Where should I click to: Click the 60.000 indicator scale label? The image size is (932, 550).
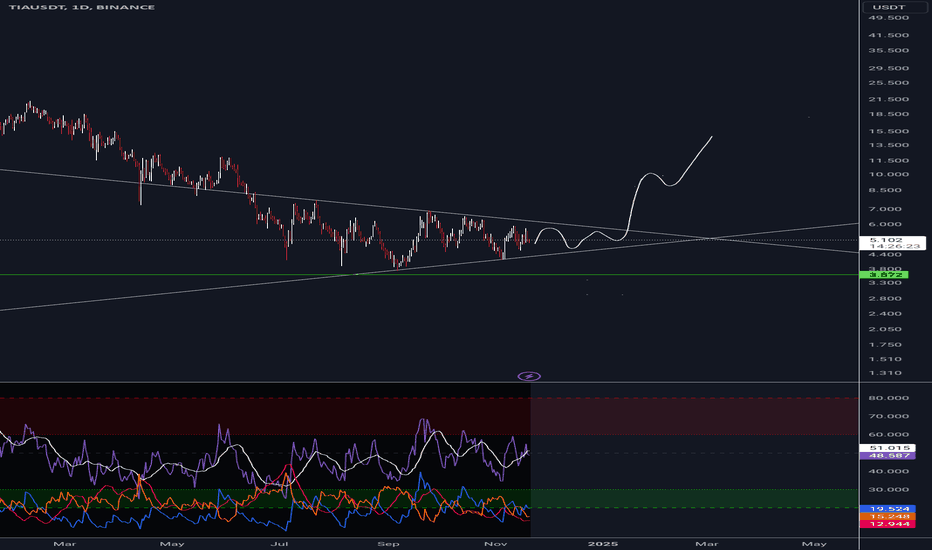(889, 435)
